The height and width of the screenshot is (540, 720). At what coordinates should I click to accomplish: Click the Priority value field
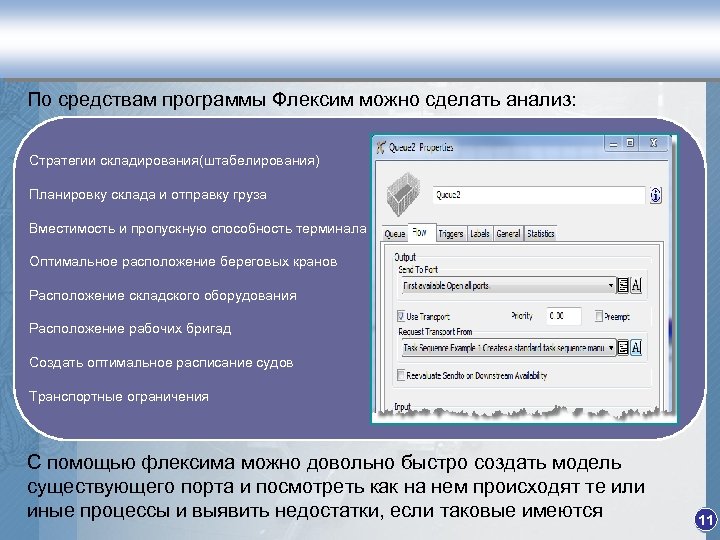click(564, 316)
